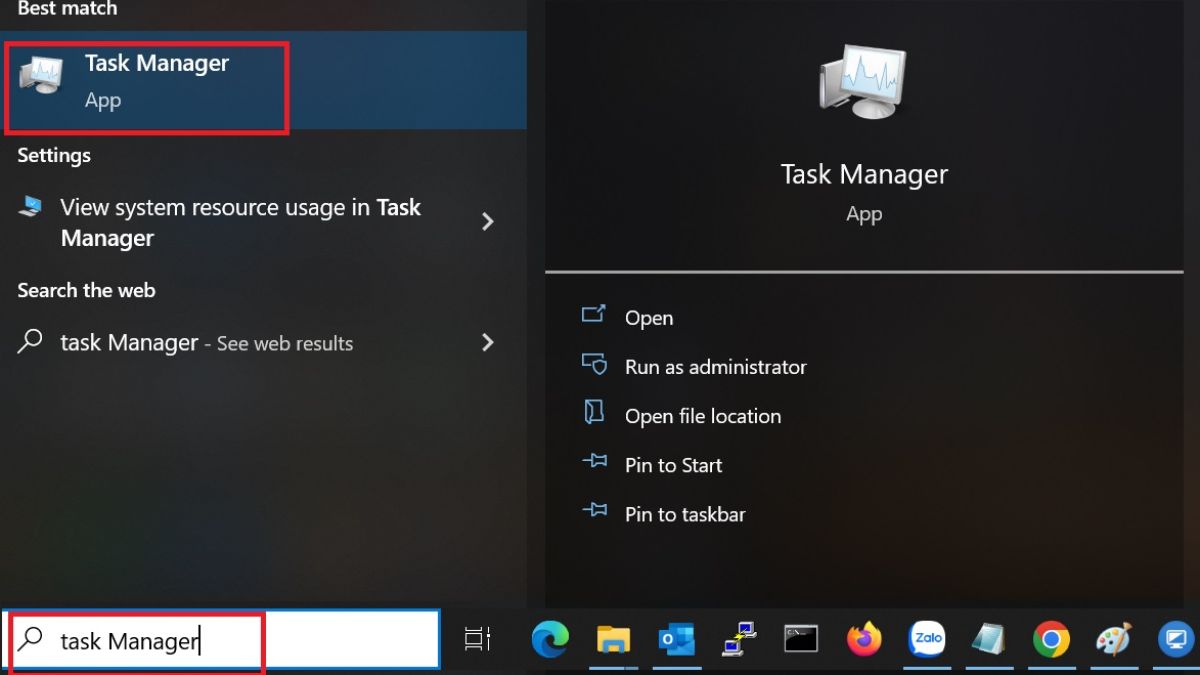Screen dimensions: 1200x675
Task: Launch Microsoft Edge from the taskbar
Action: [552, 638]
